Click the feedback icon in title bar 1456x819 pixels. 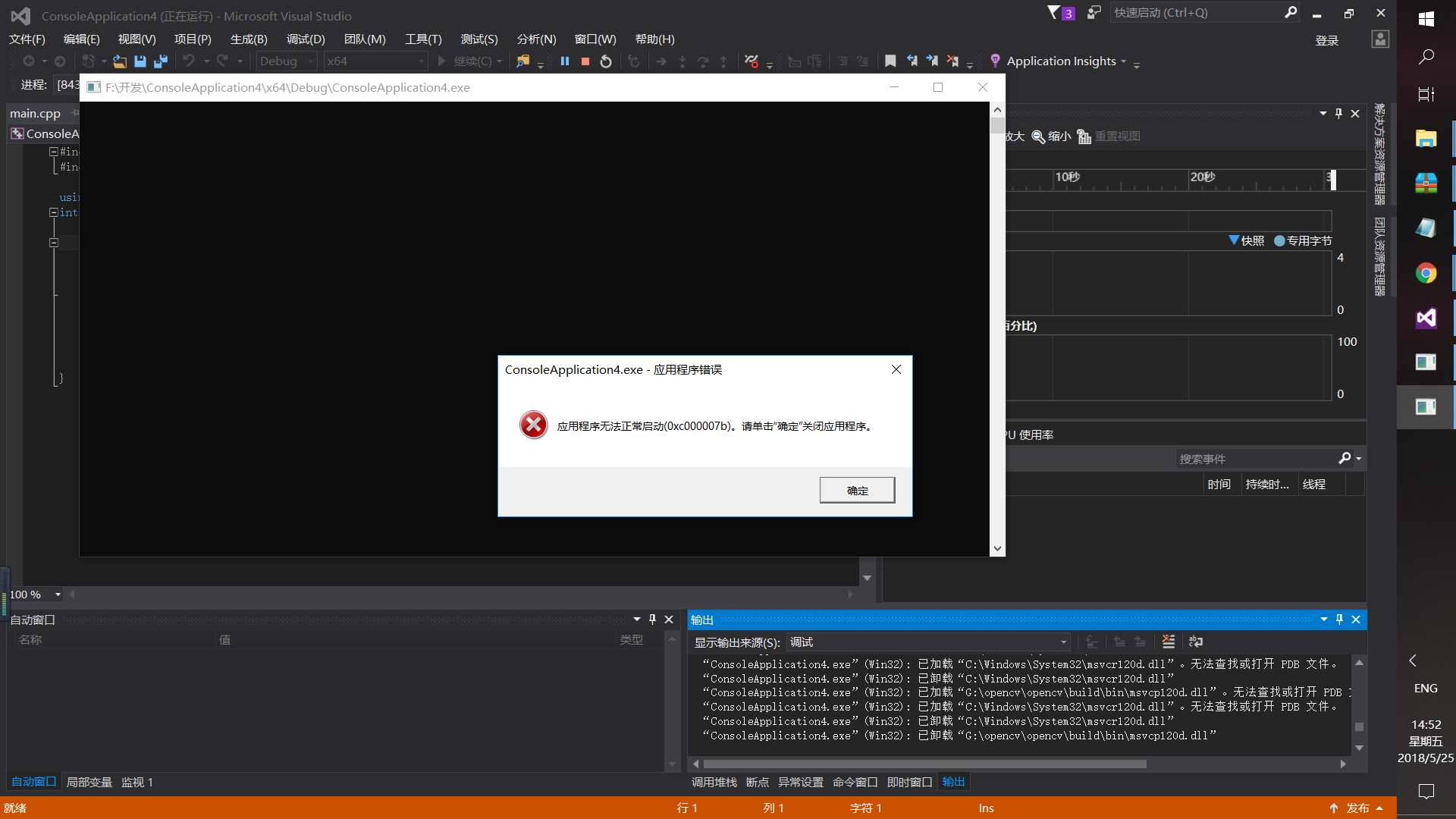1094,13
